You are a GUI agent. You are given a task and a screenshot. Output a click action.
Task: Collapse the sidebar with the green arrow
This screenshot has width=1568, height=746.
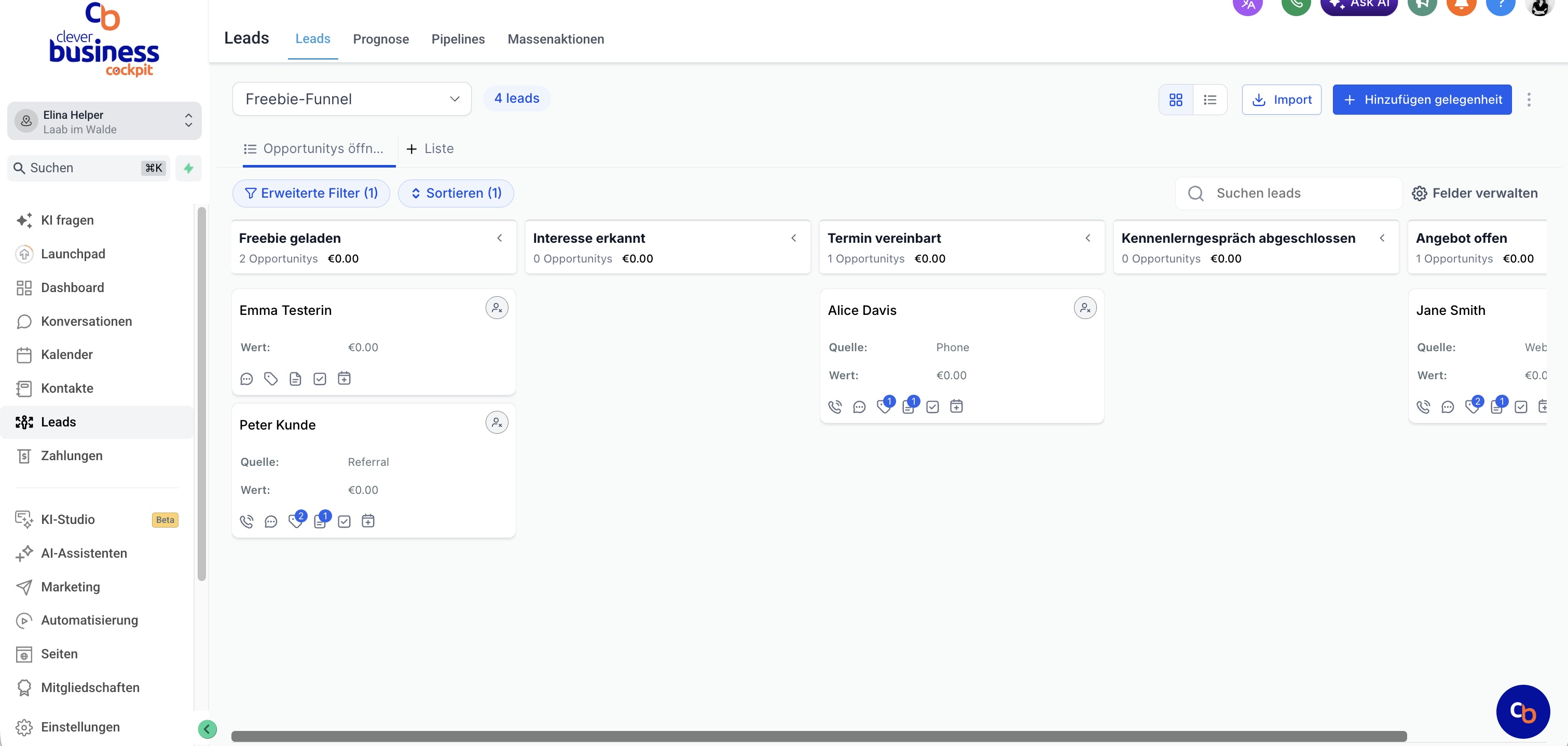207,729
